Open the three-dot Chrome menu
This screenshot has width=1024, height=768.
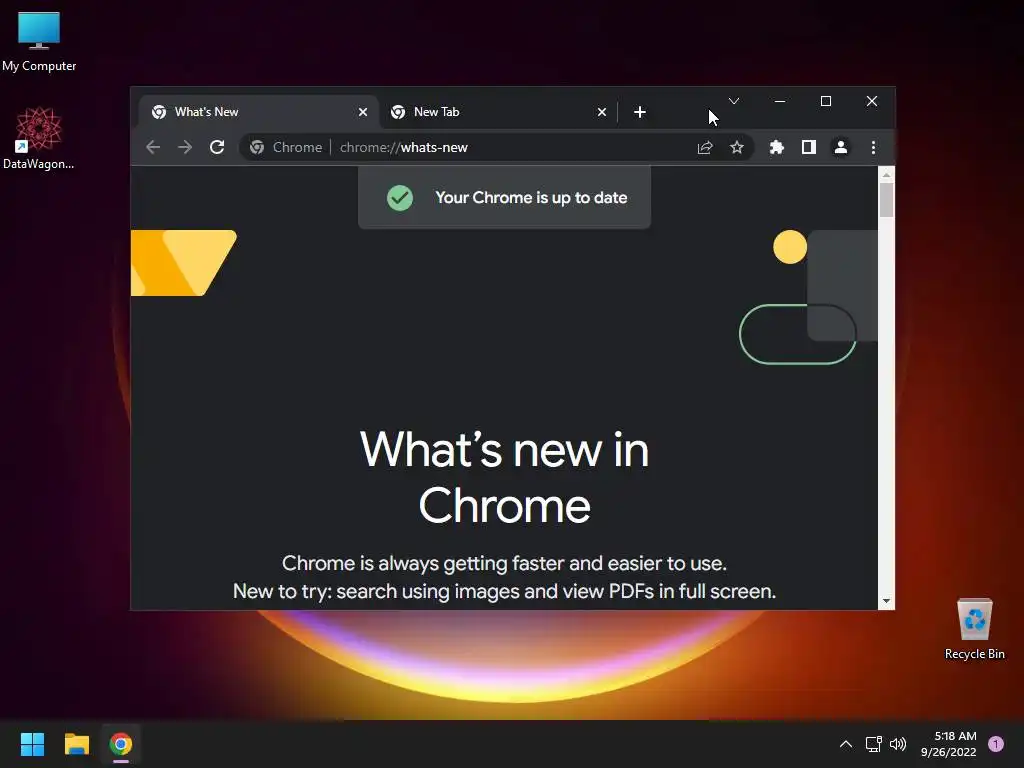[873, 148]
